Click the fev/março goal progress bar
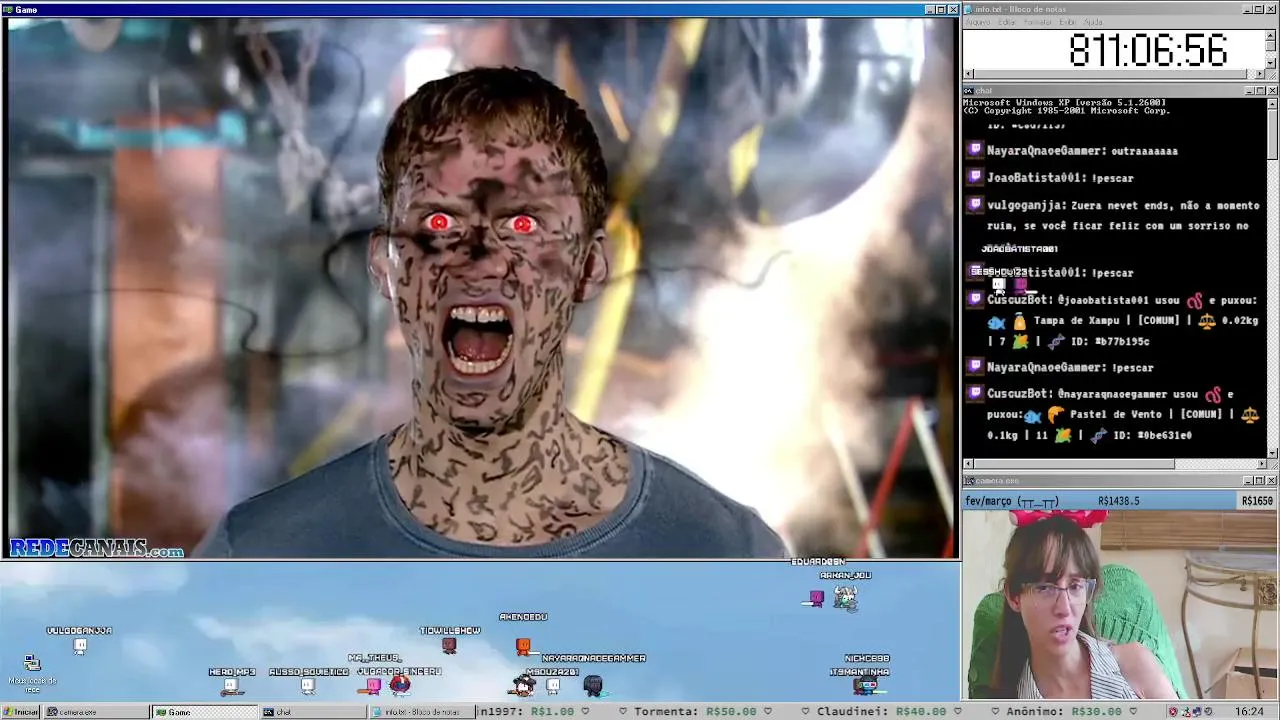This screenshot has width=1280, height=720. [1100, 501]
